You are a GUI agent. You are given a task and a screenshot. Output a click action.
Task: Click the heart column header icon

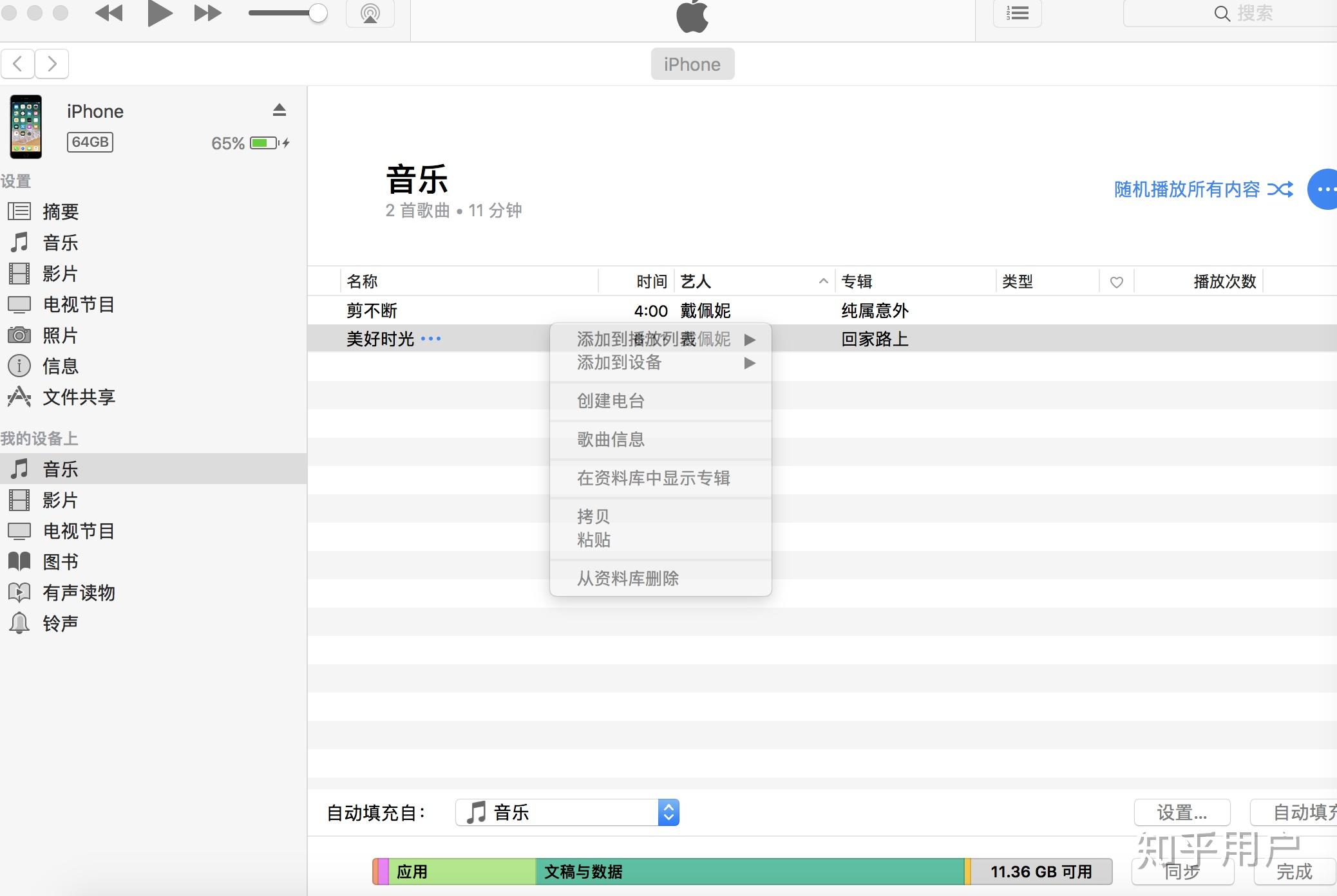1117,282
